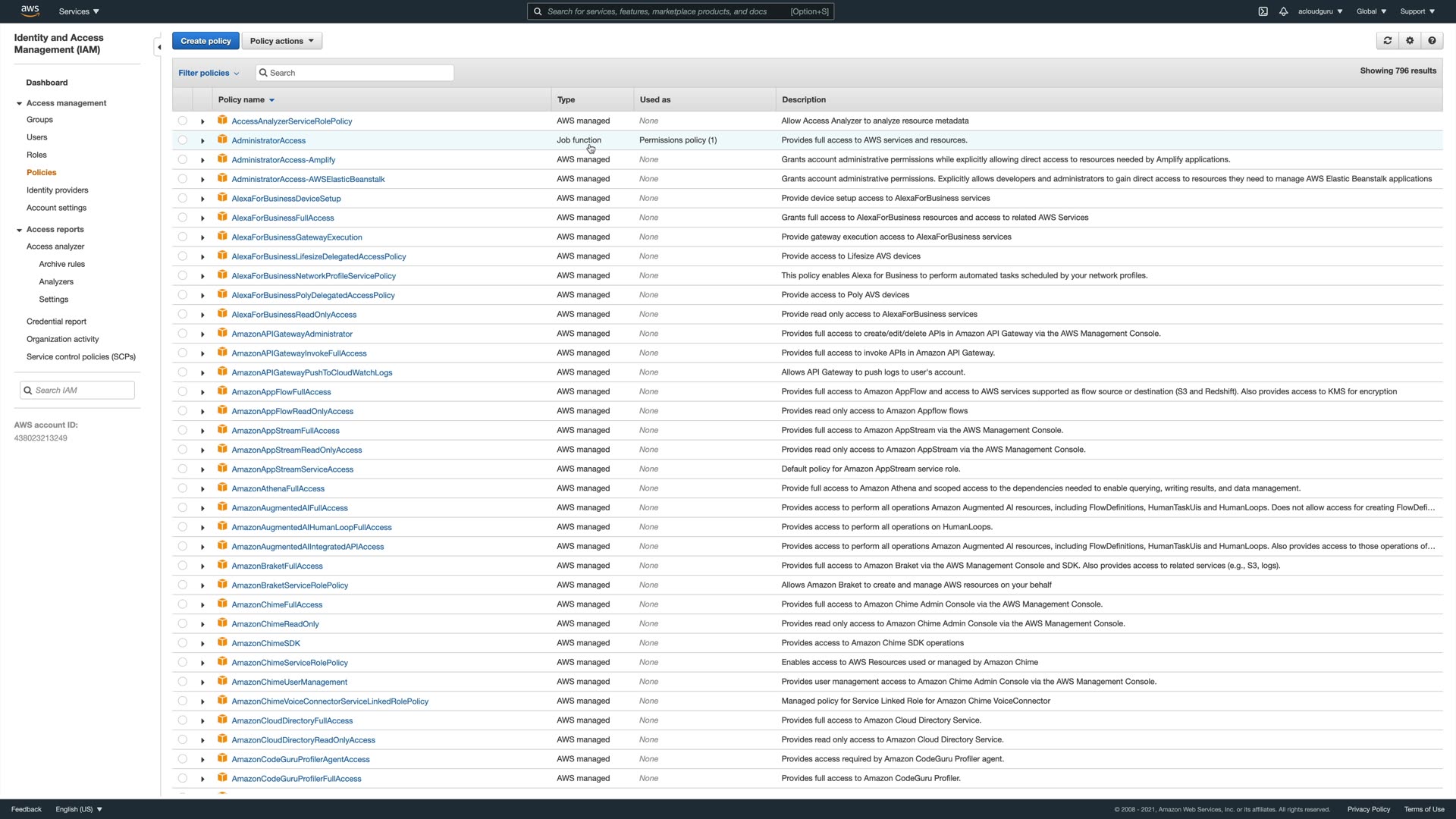1456x819 pixels.
Task: Open the Roles page in sidebar
Action: tap(36, 155)
